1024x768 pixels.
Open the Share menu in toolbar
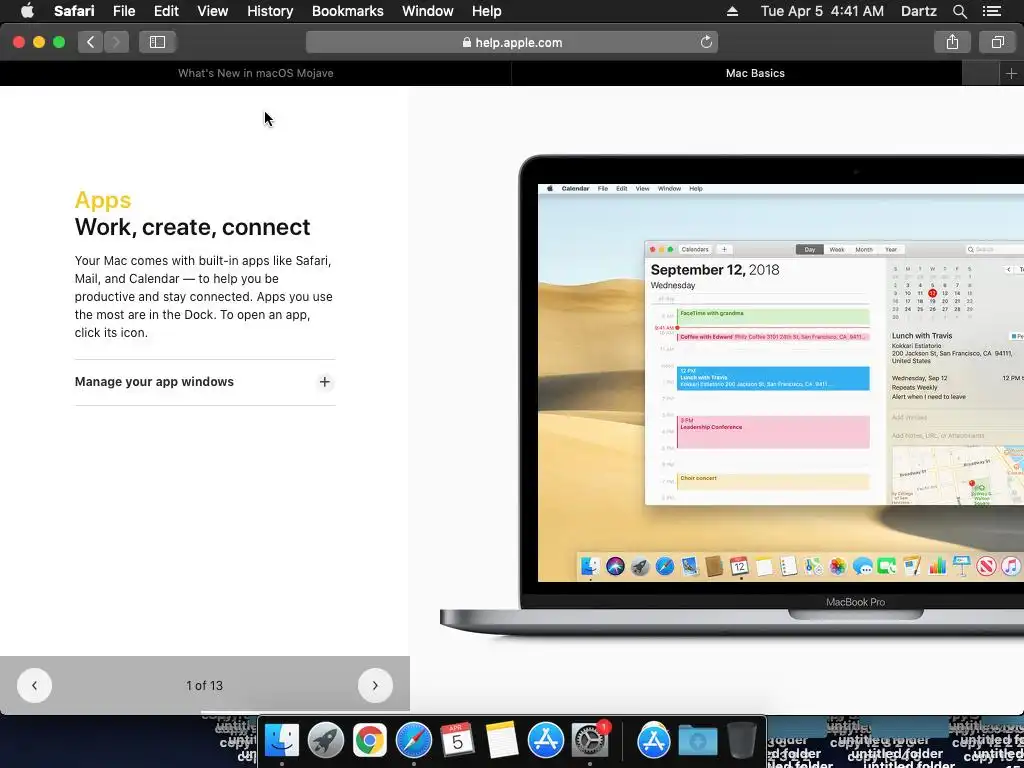[x=952, y=42]
